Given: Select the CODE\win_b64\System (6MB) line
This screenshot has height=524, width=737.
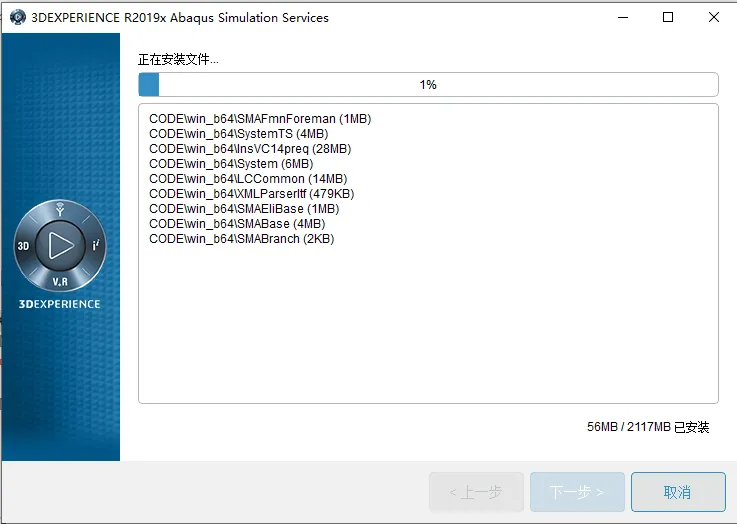Looking at the screenshot, I should click(x=231, y=164).
